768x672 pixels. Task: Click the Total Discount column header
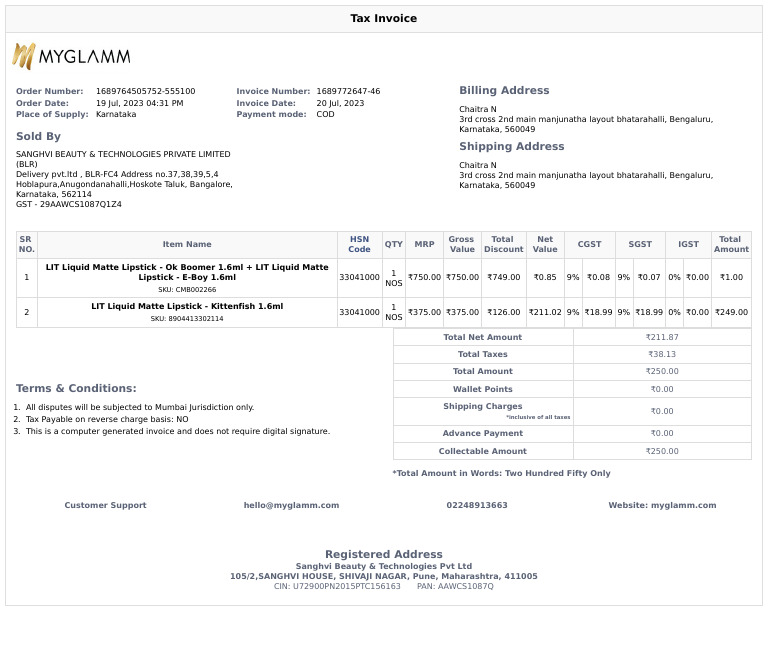click(x=504, y=244)
